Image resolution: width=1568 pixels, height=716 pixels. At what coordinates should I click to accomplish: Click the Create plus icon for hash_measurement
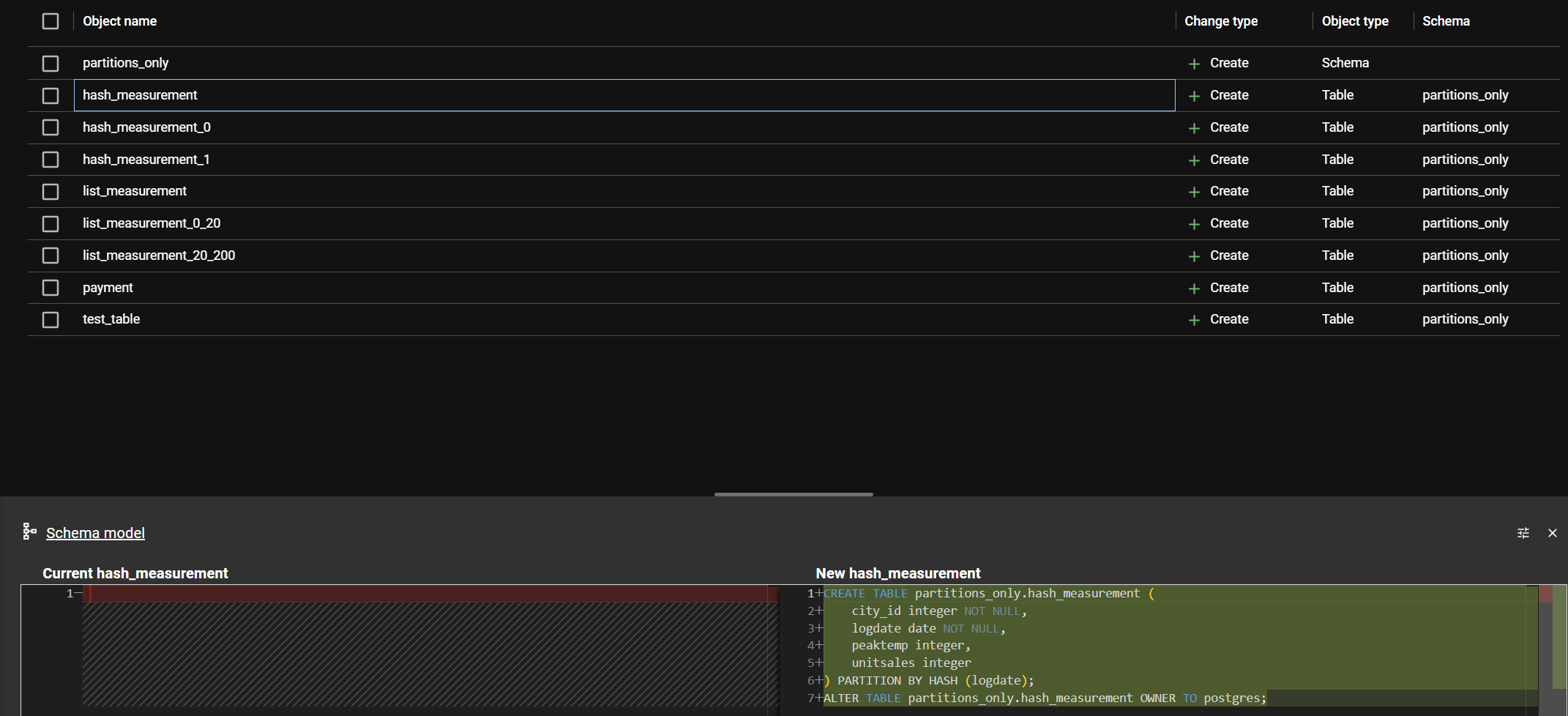coord(1194,96)
